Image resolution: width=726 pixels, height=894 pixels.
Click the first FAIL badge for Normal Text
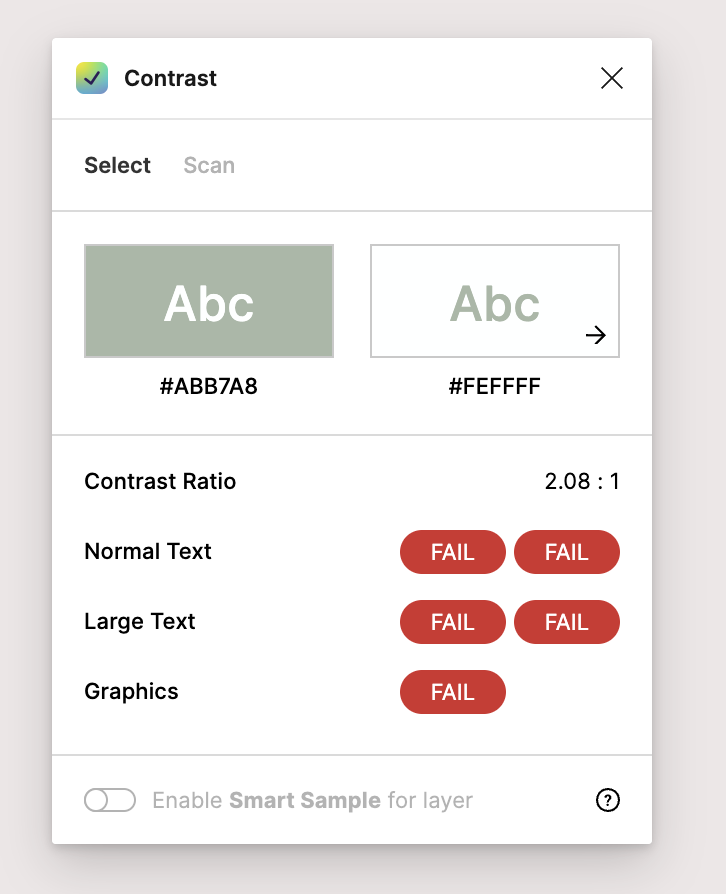point(453,551)
